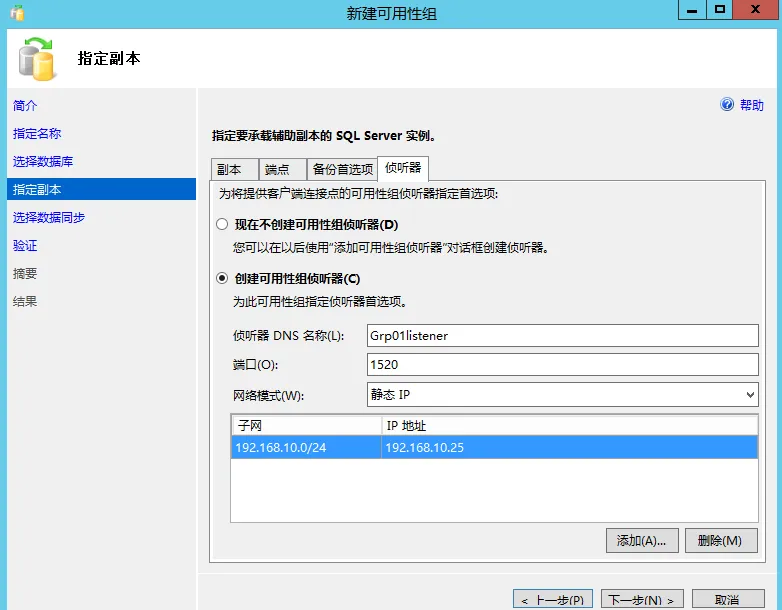
Task: Go to 选择数据同步 wizard step
Action: [x=49, y=217]
